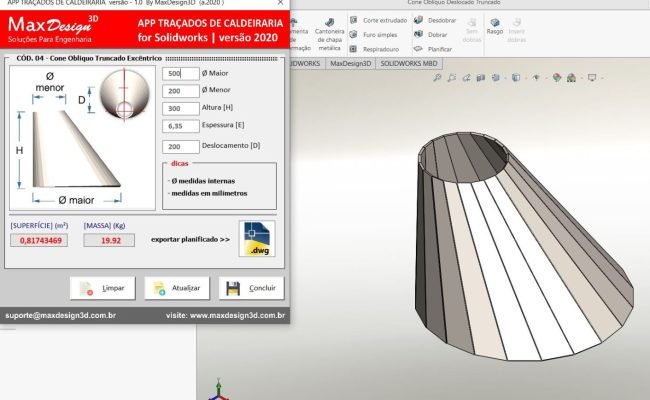Click the View Settings monitor icon
The width and height of the screenshot is (650, 400).
(592, 78)
